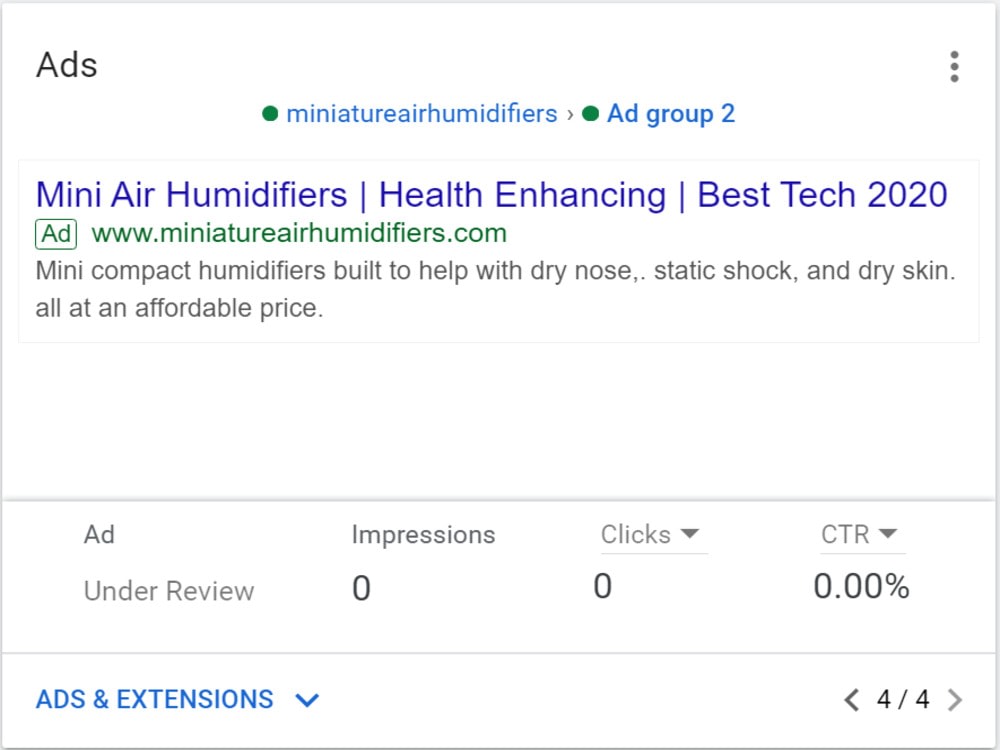
Task: Click the 0.00% CTR value
Action: pyautogui.click(x=862, y=586)
